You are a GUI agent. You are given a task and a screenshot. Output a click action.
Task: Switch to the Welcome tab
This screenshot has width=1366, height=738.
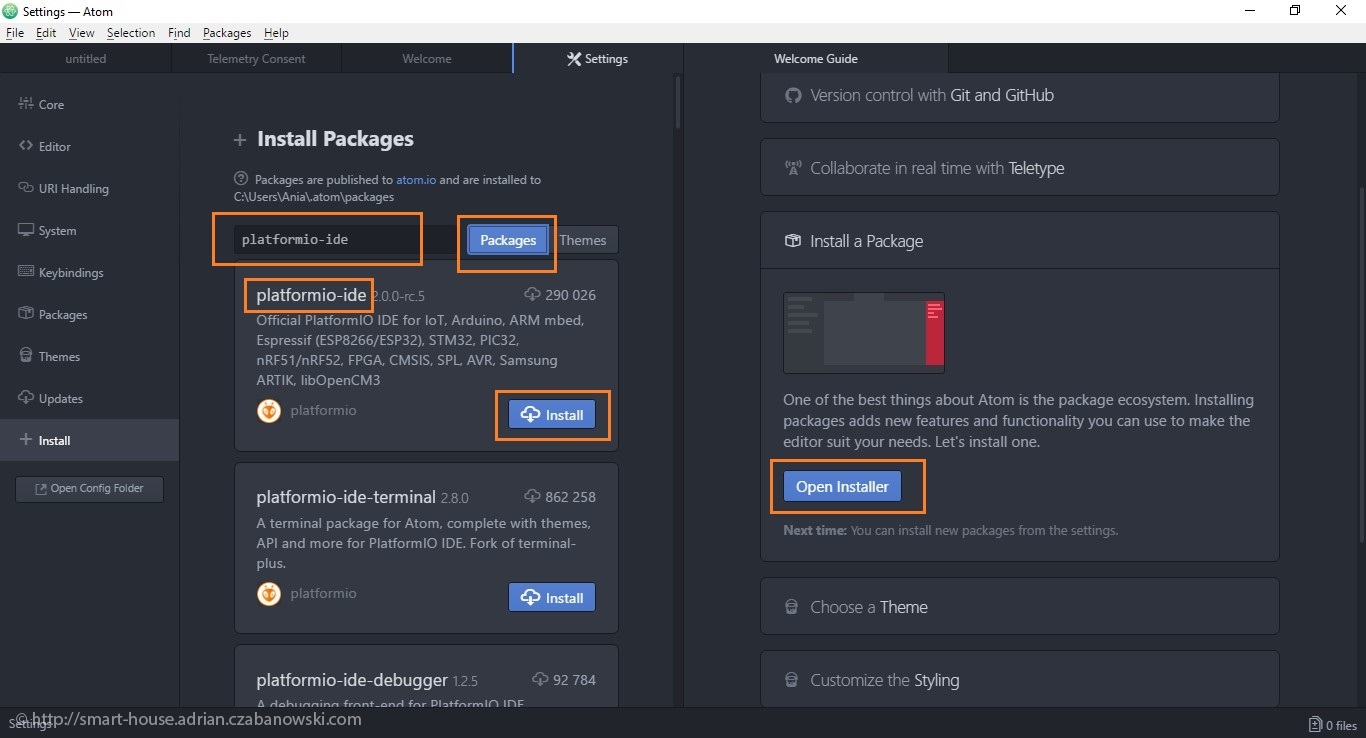click(x=427, y=58)
